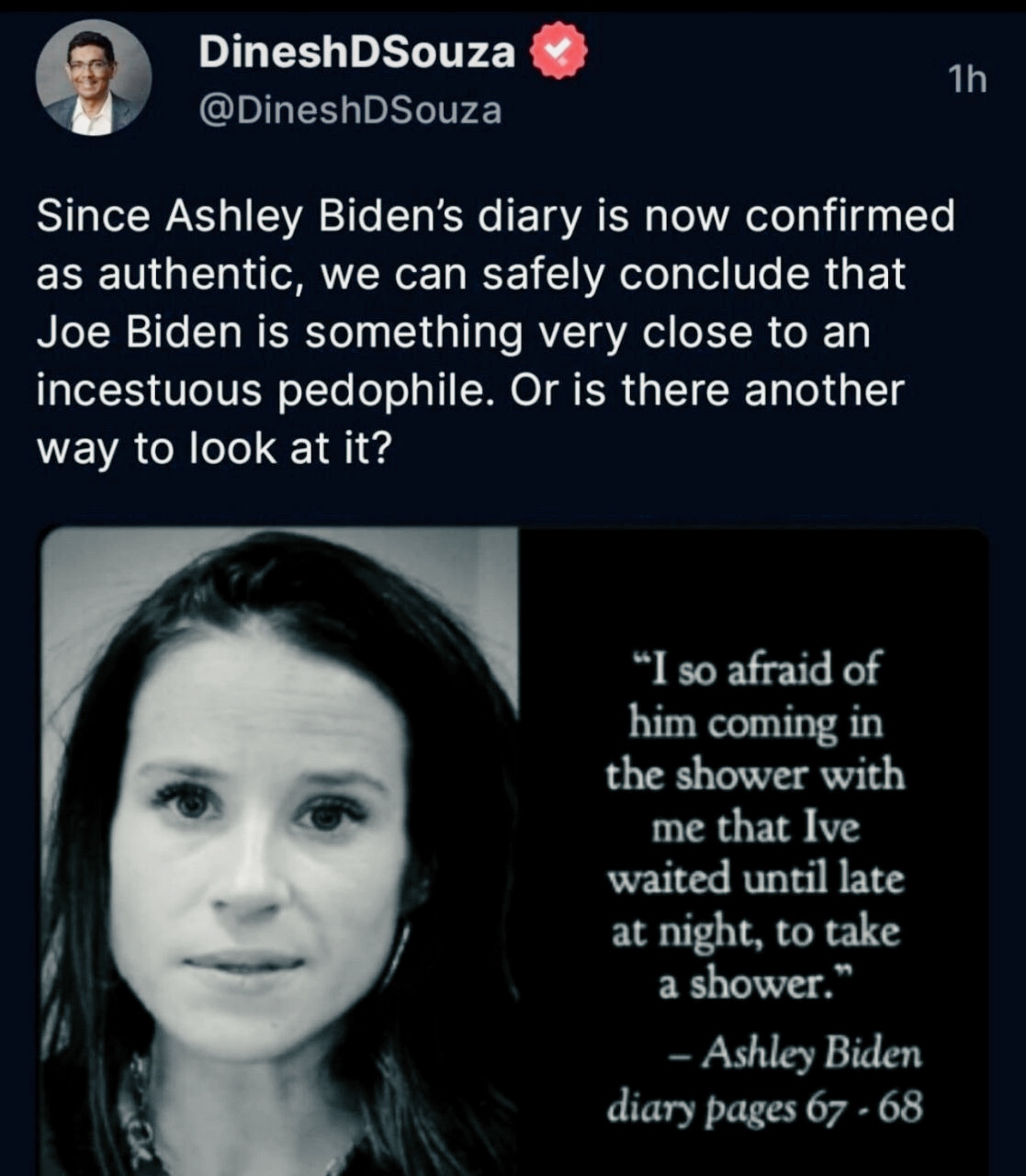This screenshot has height=1176, width=1026.
Task: Click the quote line "waited until late"
Action: tap(756, 880)
